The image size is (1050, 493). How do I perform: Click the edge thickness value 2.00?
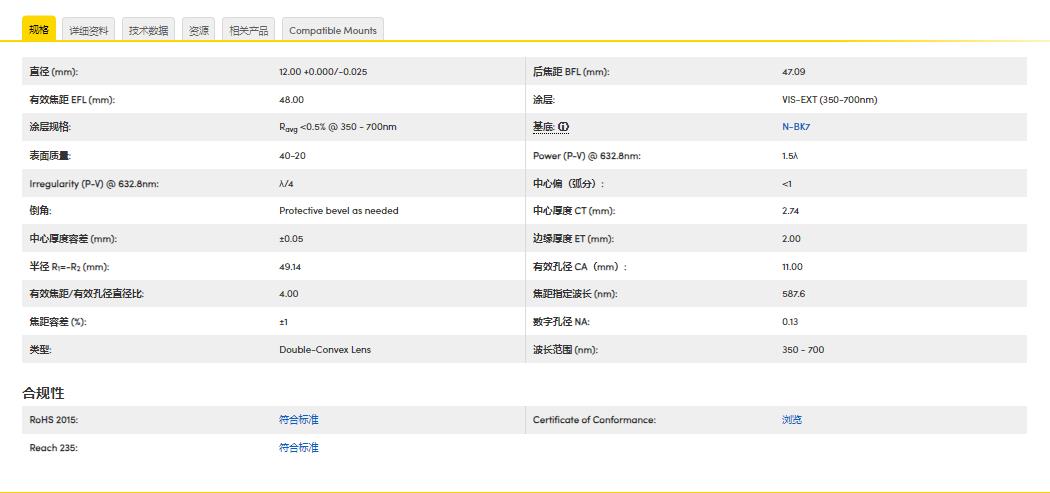pyautogui.click(x=791, y=239)
